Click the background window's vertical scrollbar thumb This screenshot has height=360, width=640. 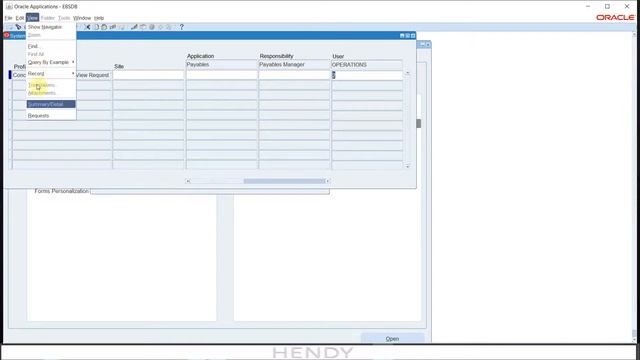click(x=419, y=123)
